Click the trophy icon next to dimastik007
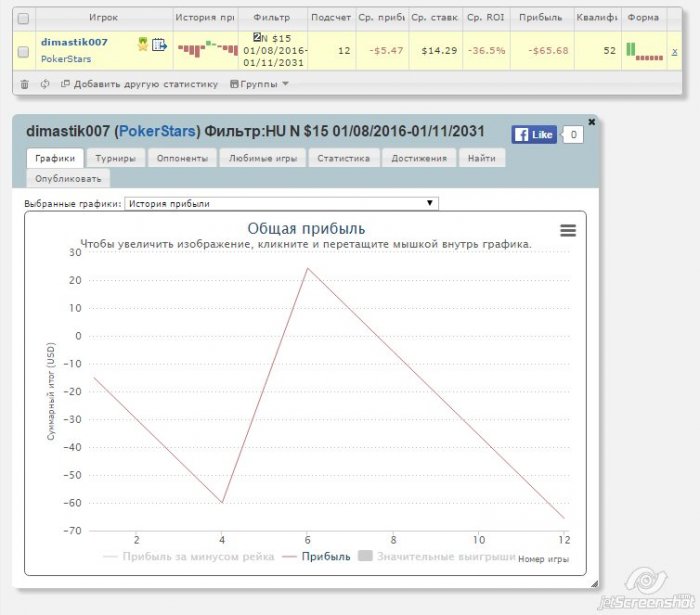Image resolution: width=700 pixels, height=615 pixels. pyautogui.click(x=142, y=44)
